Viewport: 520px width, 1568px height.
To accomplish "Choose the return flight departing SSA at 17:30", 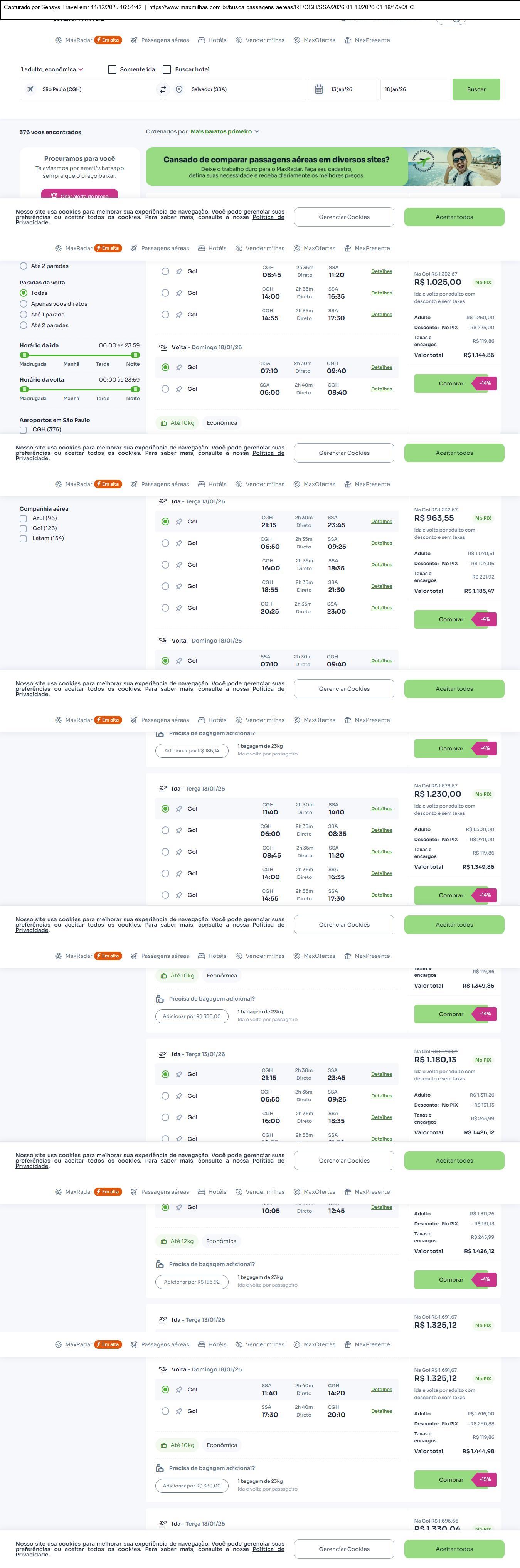I will point(165,1411).
